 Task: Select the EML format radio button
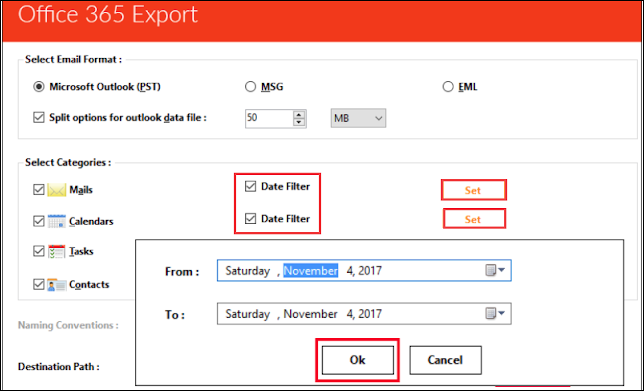click(448, 87)
